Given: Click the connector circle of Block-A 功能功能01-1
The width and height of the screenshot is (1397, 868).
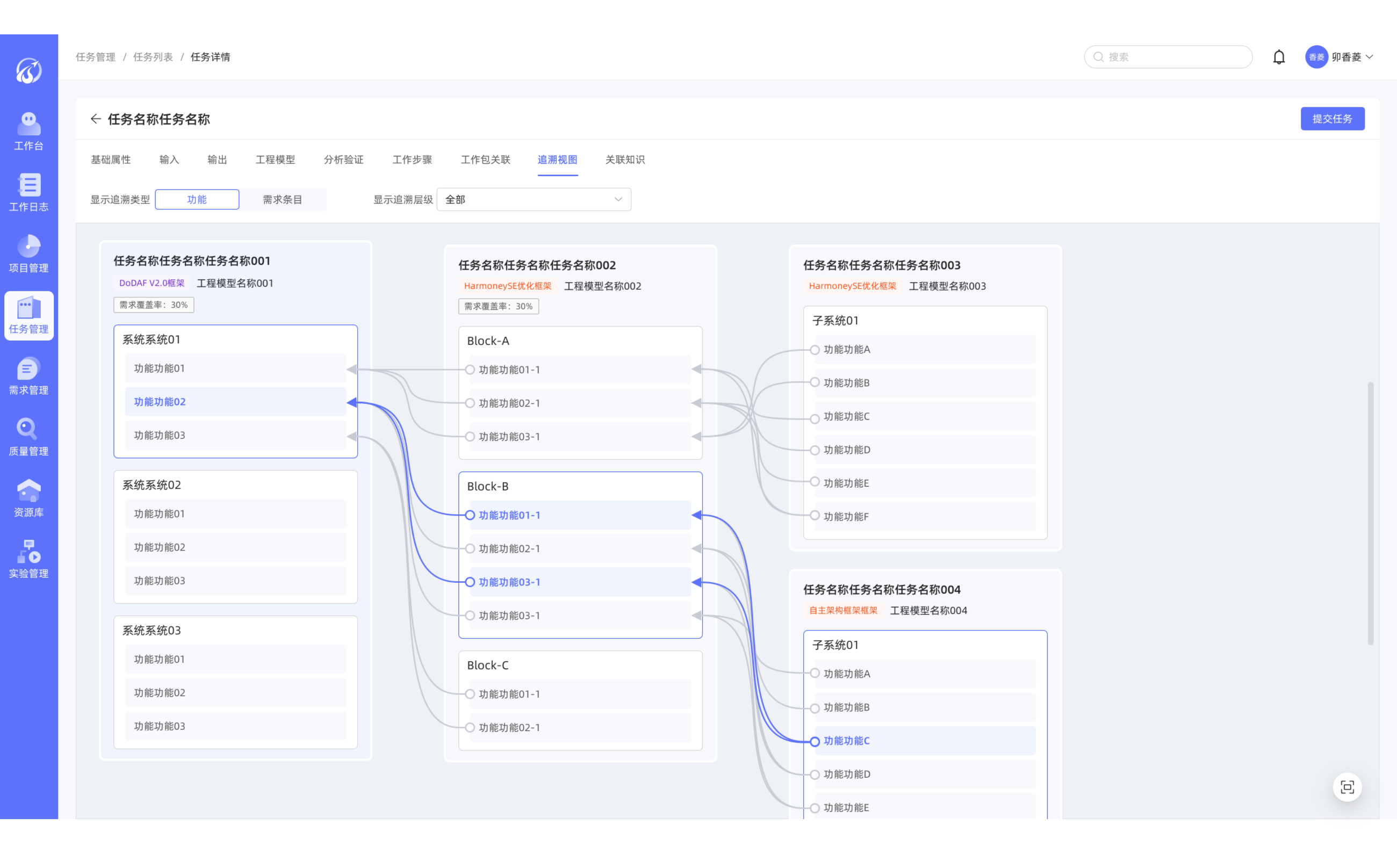Looking at the screenshot, I should (470, 370).
